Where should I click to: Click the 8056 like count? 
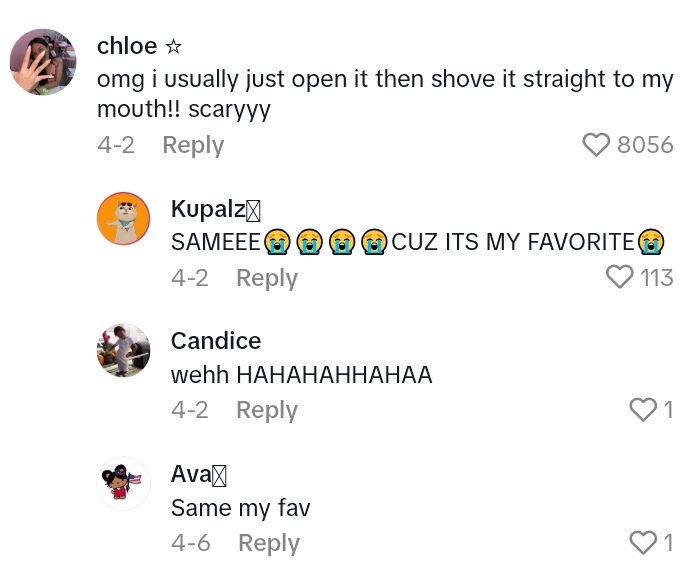pyautogui.click(x=645, y=145)
